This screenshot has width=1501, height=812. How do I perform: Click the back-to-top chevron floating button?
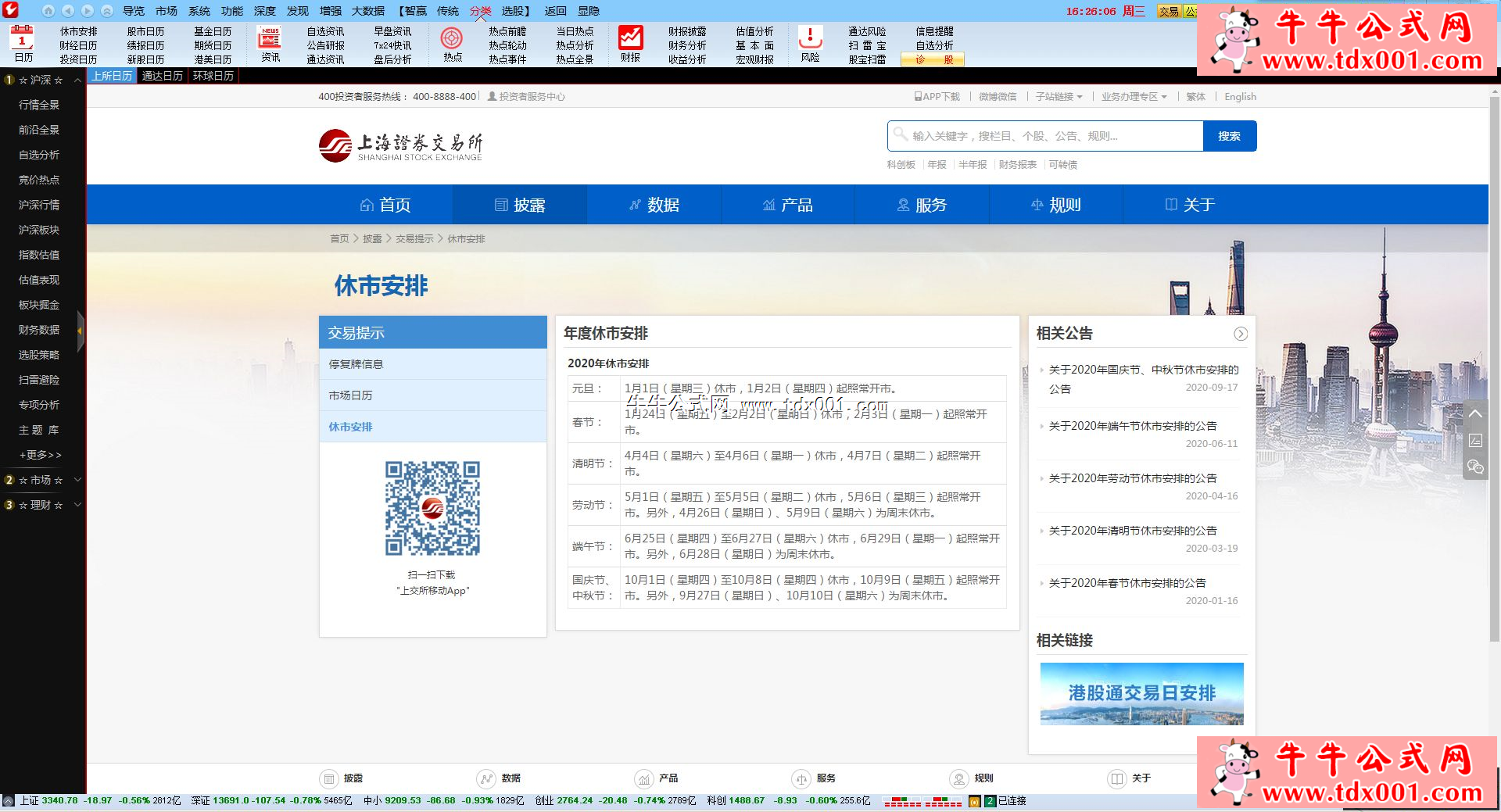click(x=1475, y=413)
